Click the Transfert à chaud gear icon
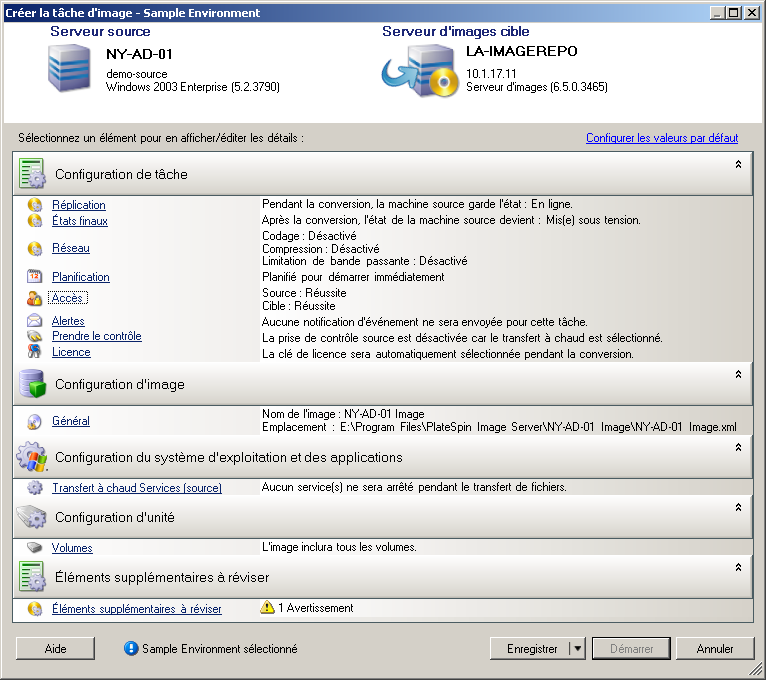 tap(35, 488)
